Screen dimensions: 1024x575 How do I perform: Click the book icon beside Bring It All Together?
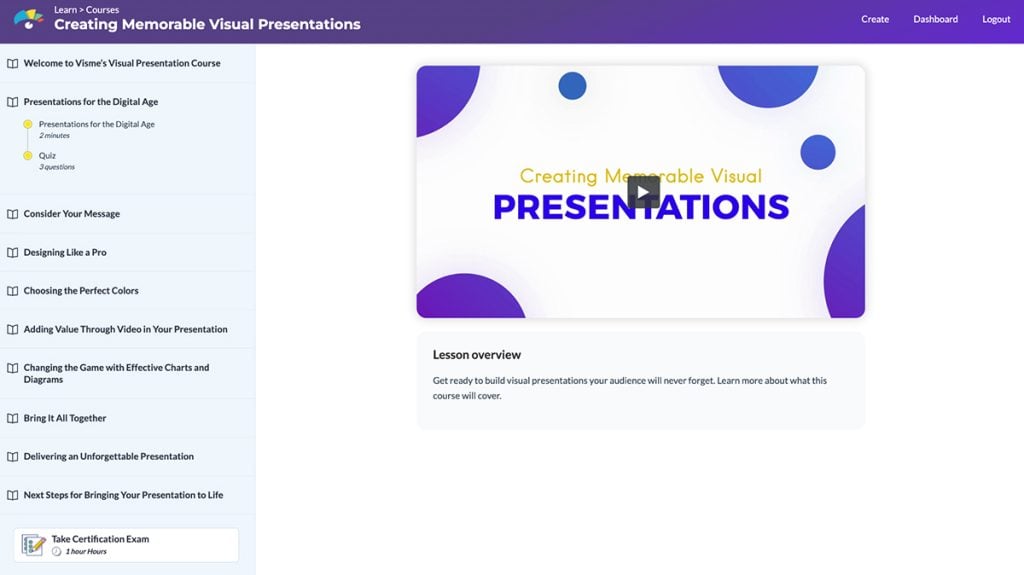click(x=12, y=419)
